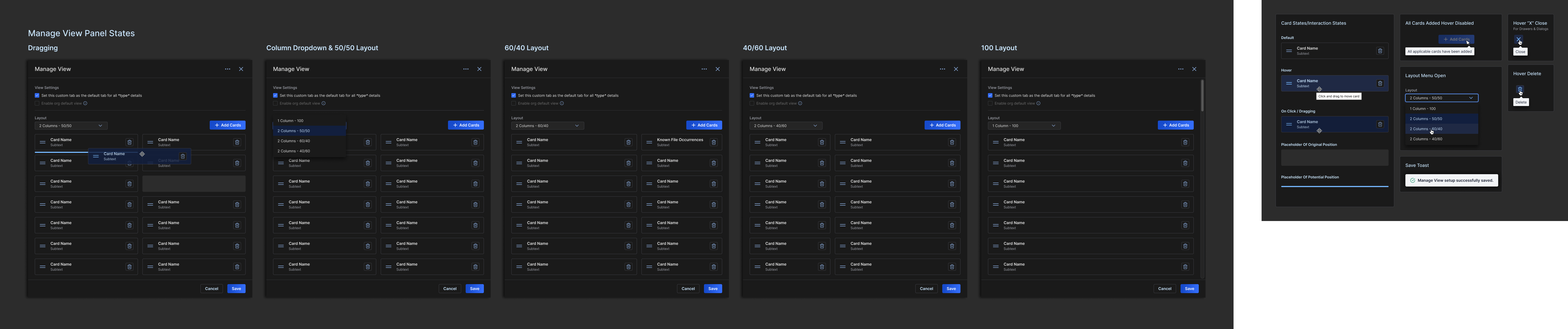This screenshot has width=1568, height=329.
Task: Click X icon in Hover "X" Close example
Action: click(x=1519, y=39)
